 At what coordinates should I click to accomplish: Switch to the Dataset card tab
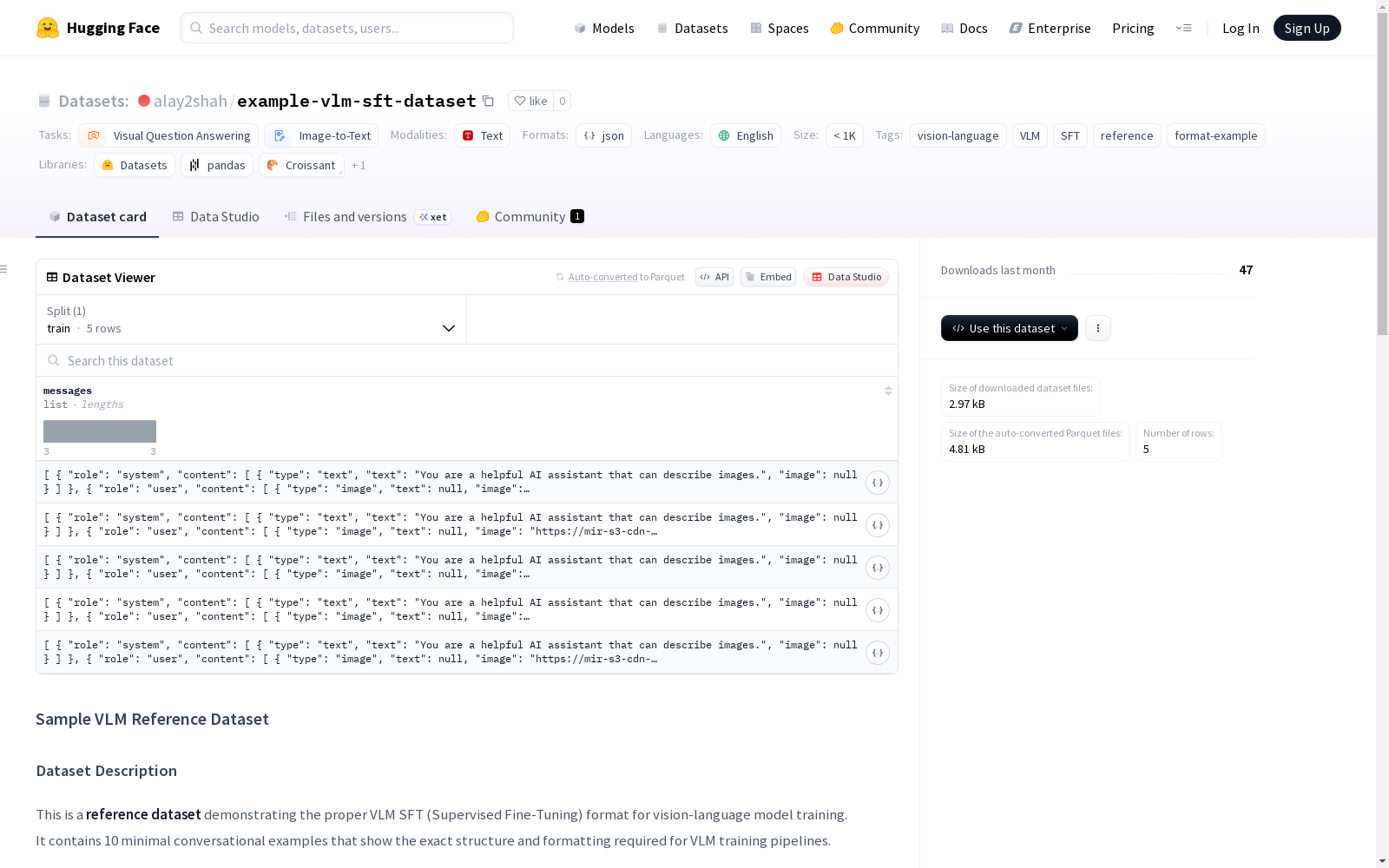(97, 217)
